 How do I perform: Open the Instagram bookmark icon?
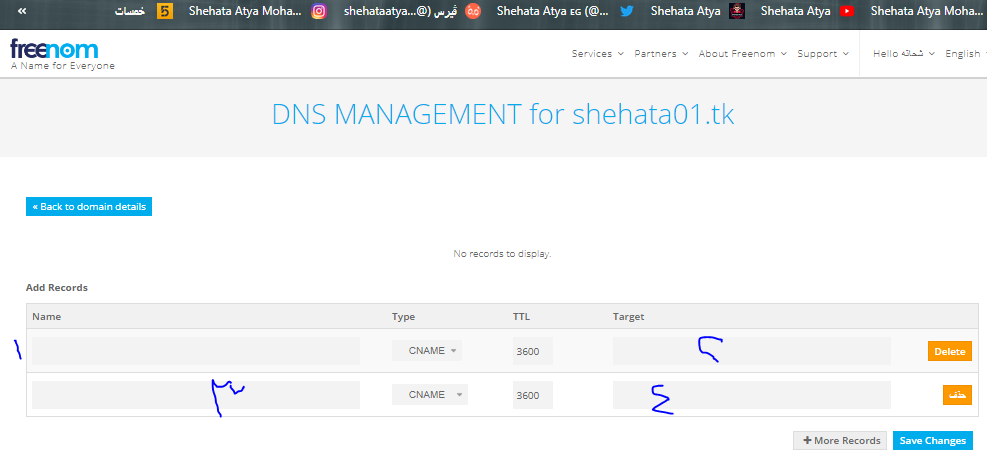[x=320, y=11]
